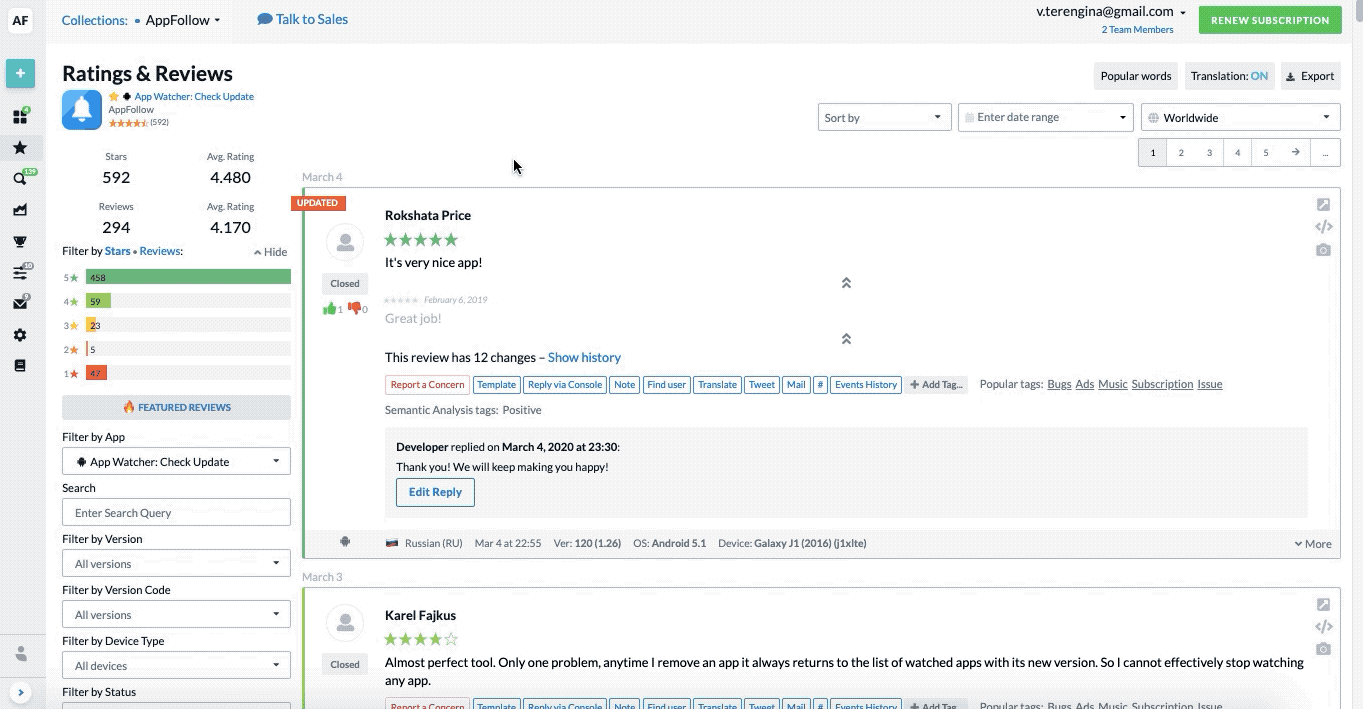Filter by 4 star bar
The image size is (1363, 709).
tap(188, 301)
